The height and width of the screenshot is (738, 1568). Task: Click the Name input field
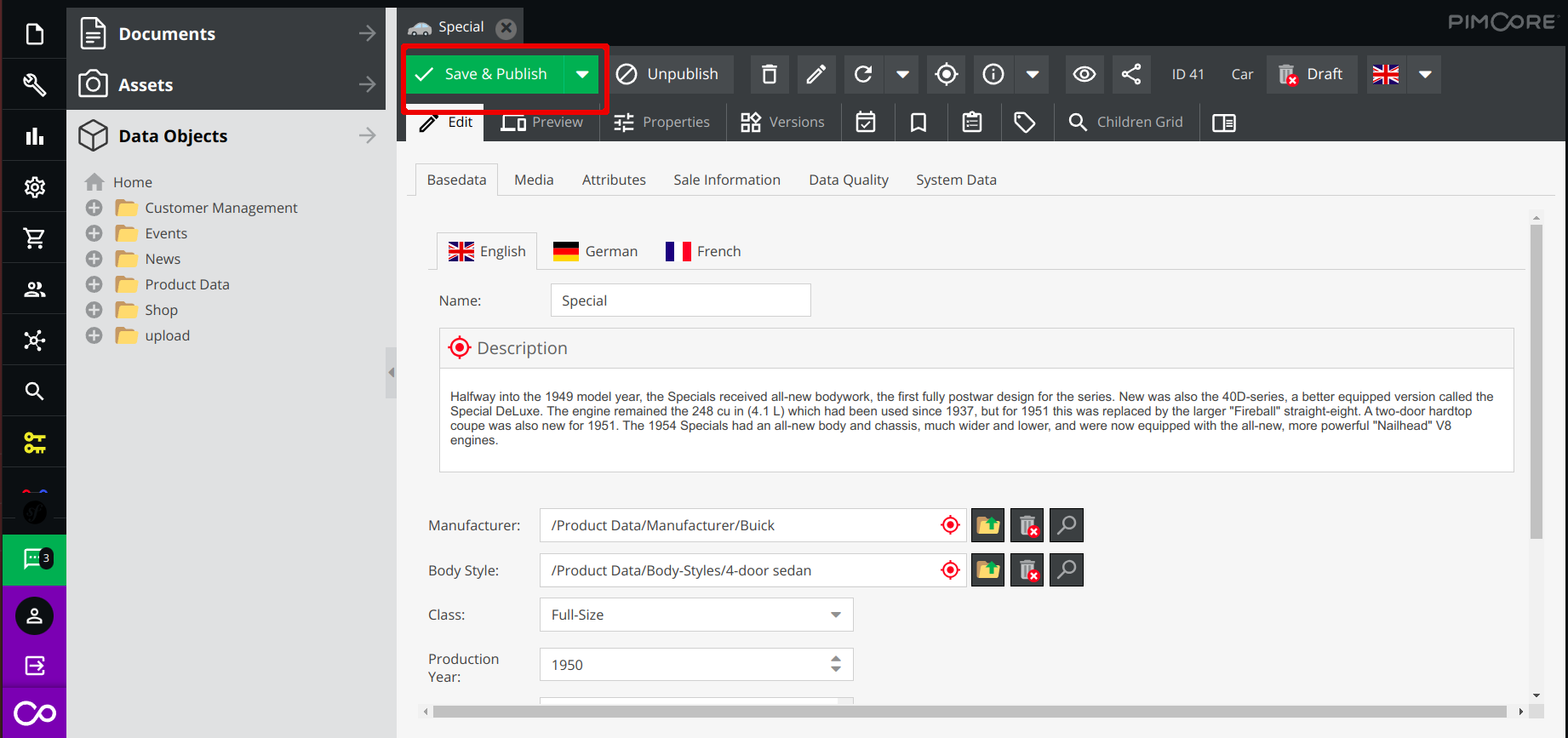(x=681, y=300)
